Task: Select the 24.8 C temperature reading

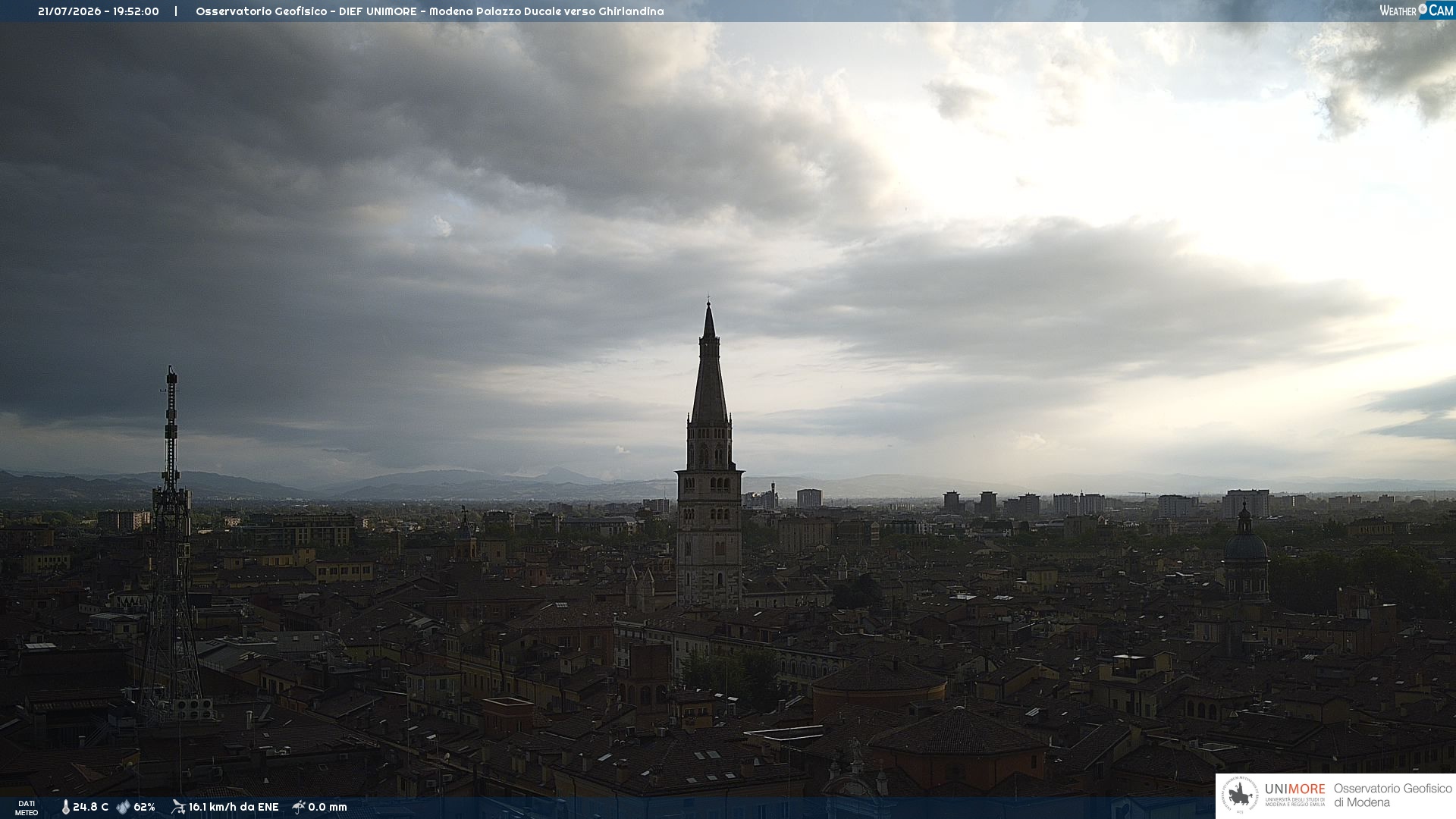Action: point(90,808)
